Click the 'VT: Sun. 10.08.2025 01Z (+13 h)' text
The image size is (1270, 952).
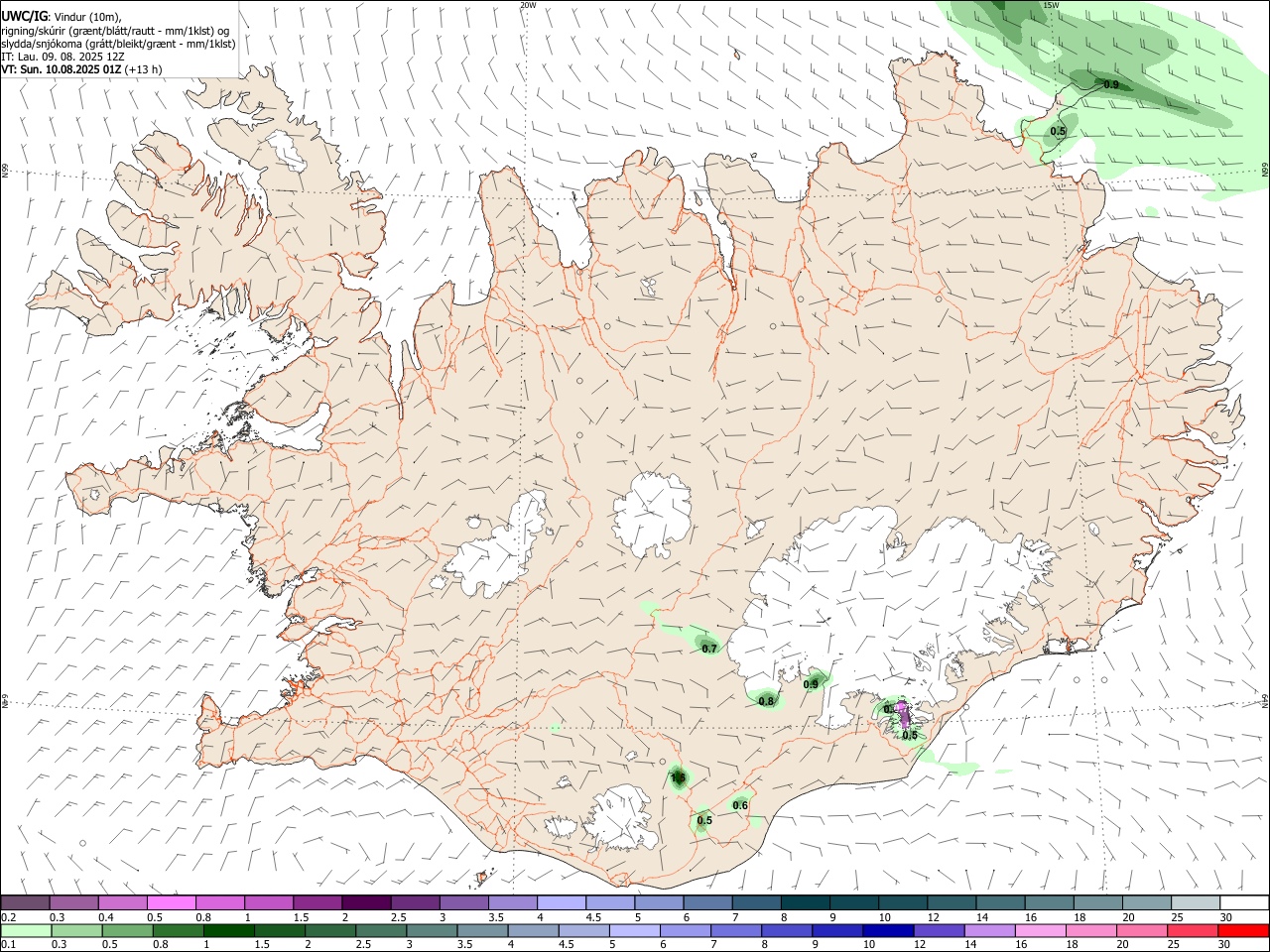(x=81, y=69)
